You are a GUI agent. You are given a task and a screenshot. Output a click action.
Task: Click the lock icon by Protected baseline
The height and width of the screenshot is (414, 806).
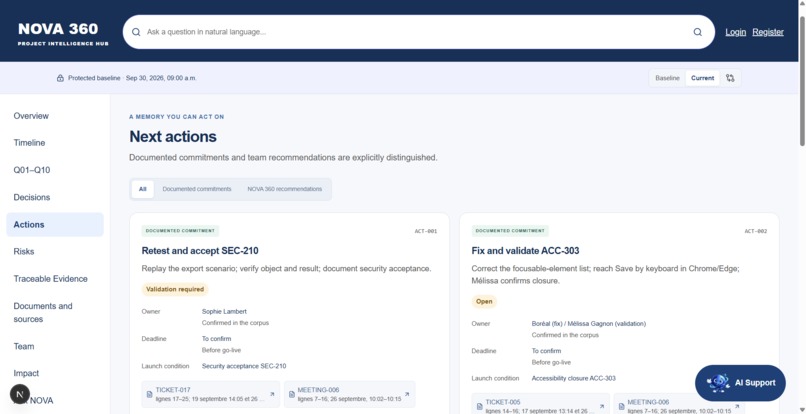coord(60,78)
